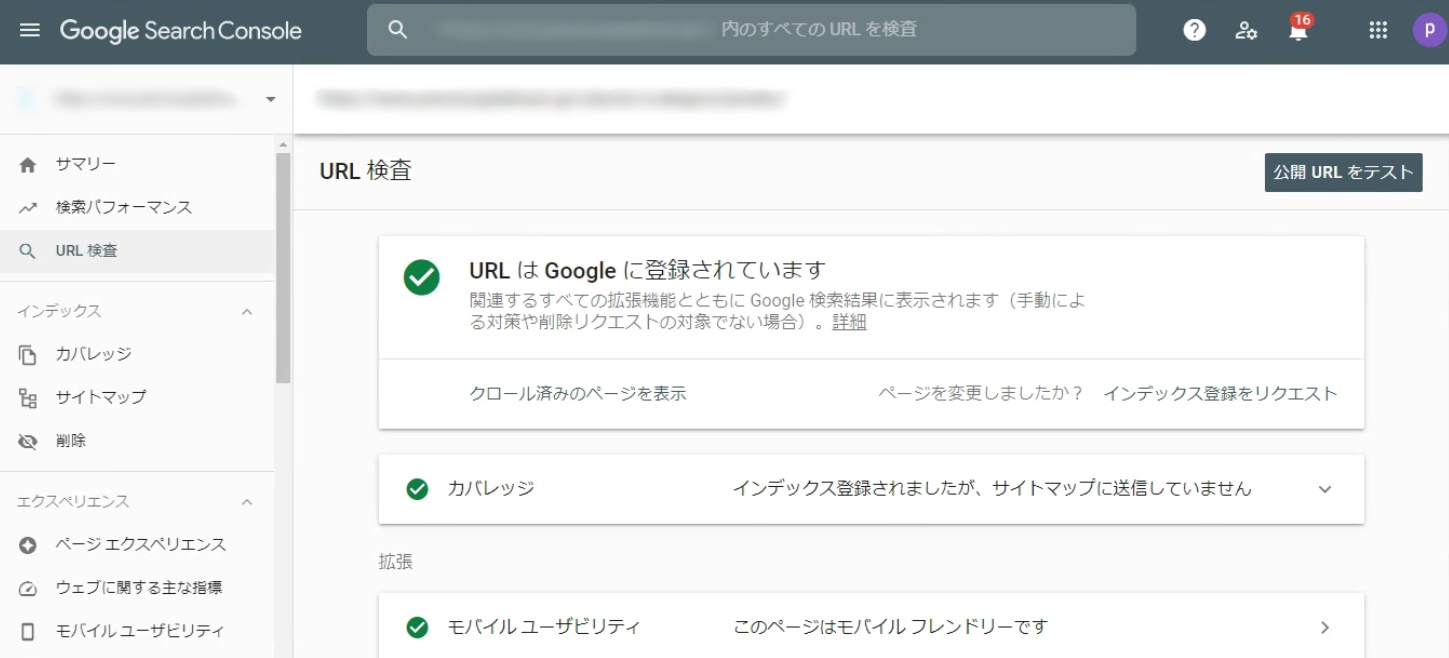Open the property selector dropdown arrow
Image resolution: width=1449 pixels, height=658 pixels.
coord(270,100)
